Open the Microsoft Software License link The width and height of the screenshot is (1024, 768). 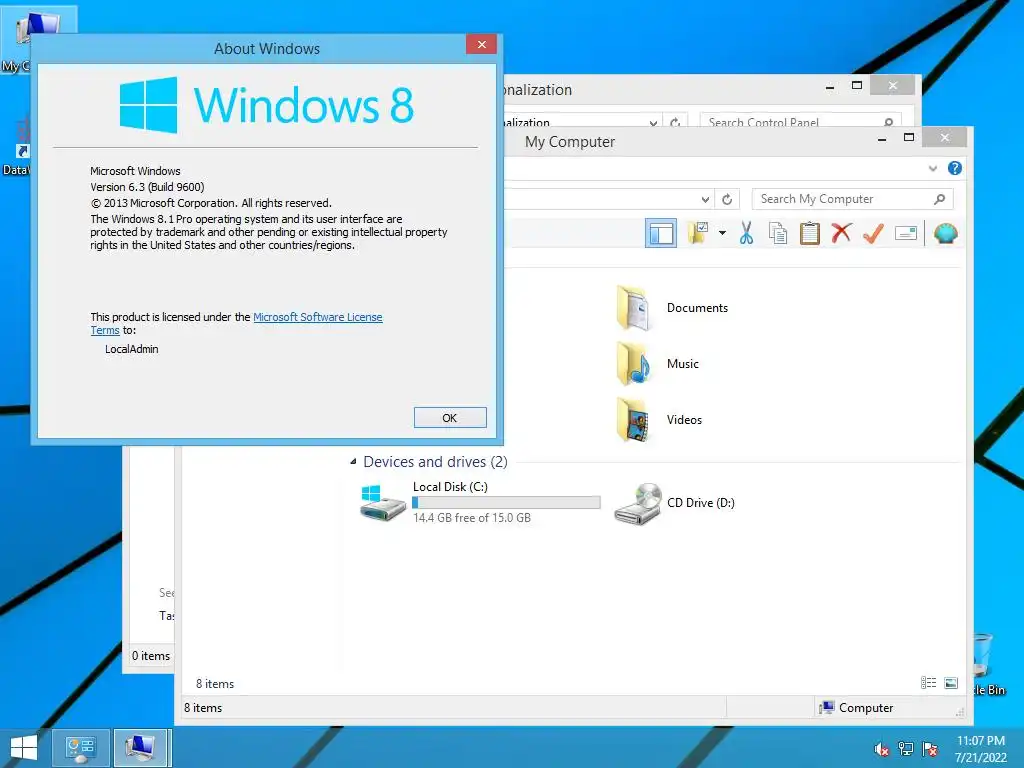pos(317,317)
